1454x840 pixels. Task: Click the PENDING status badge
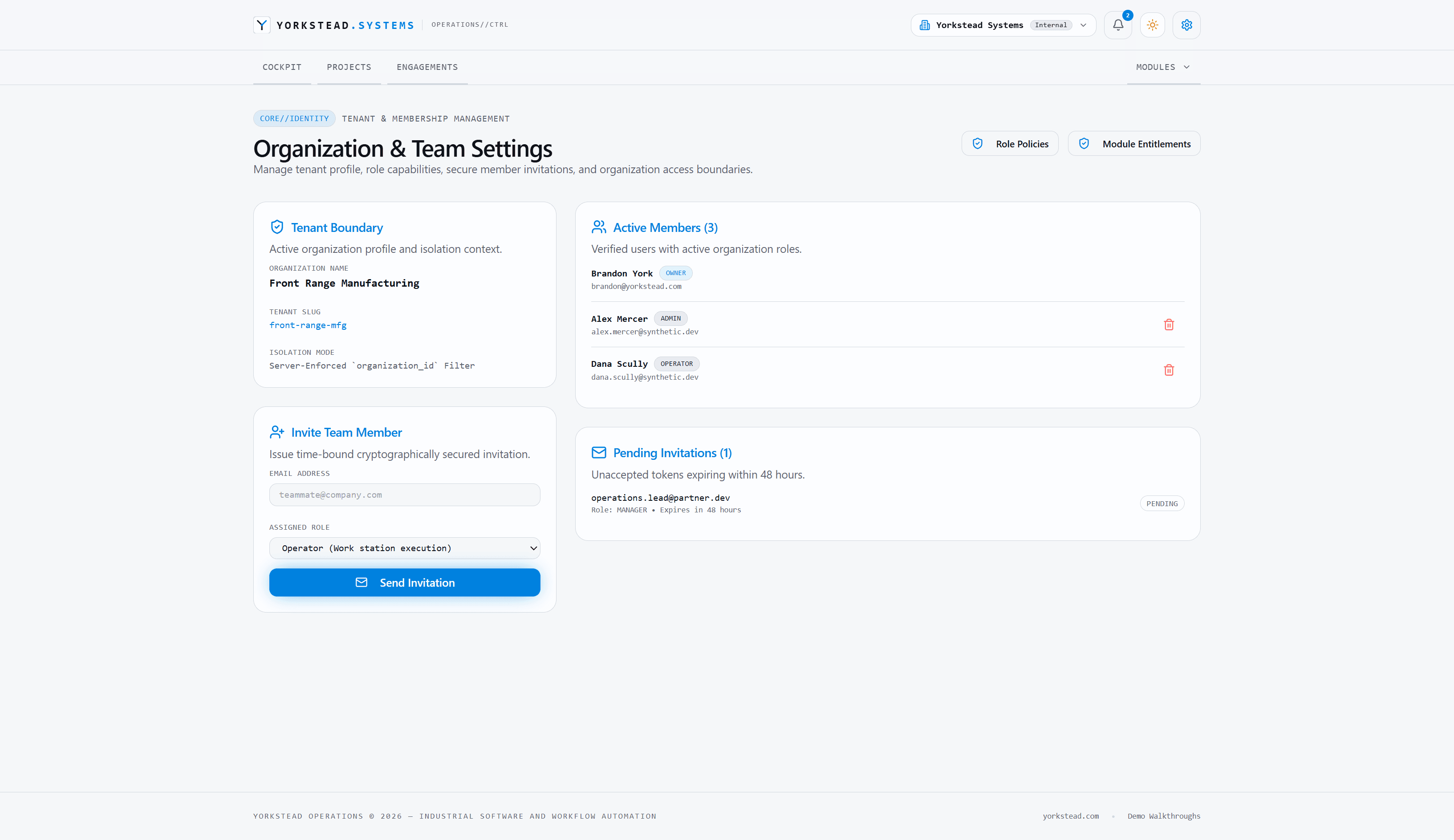(x=1162, y=503)
